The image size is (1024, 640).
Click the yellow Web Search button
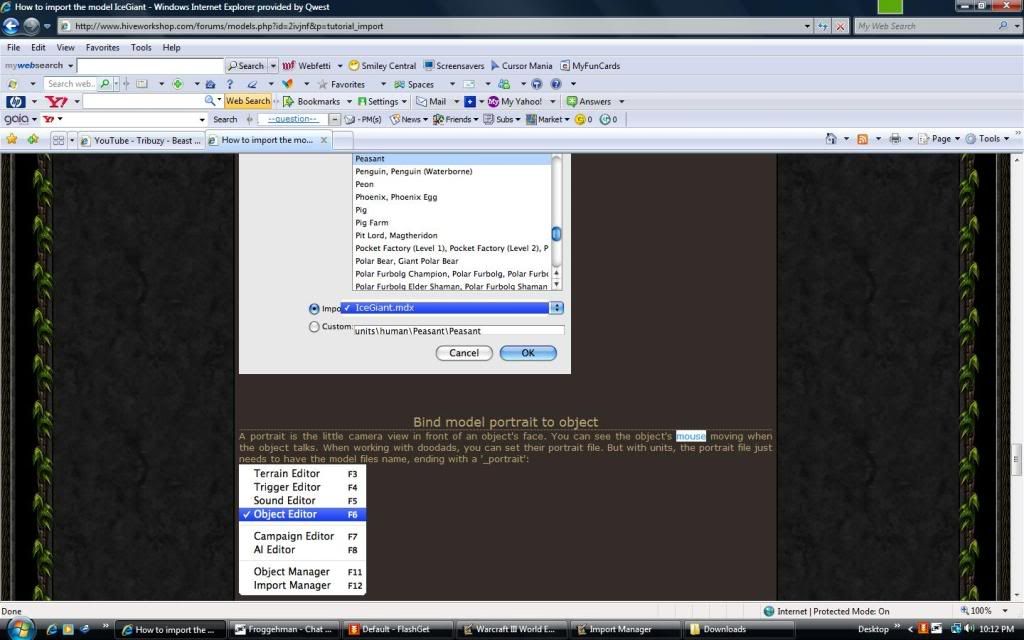point(248,101)
